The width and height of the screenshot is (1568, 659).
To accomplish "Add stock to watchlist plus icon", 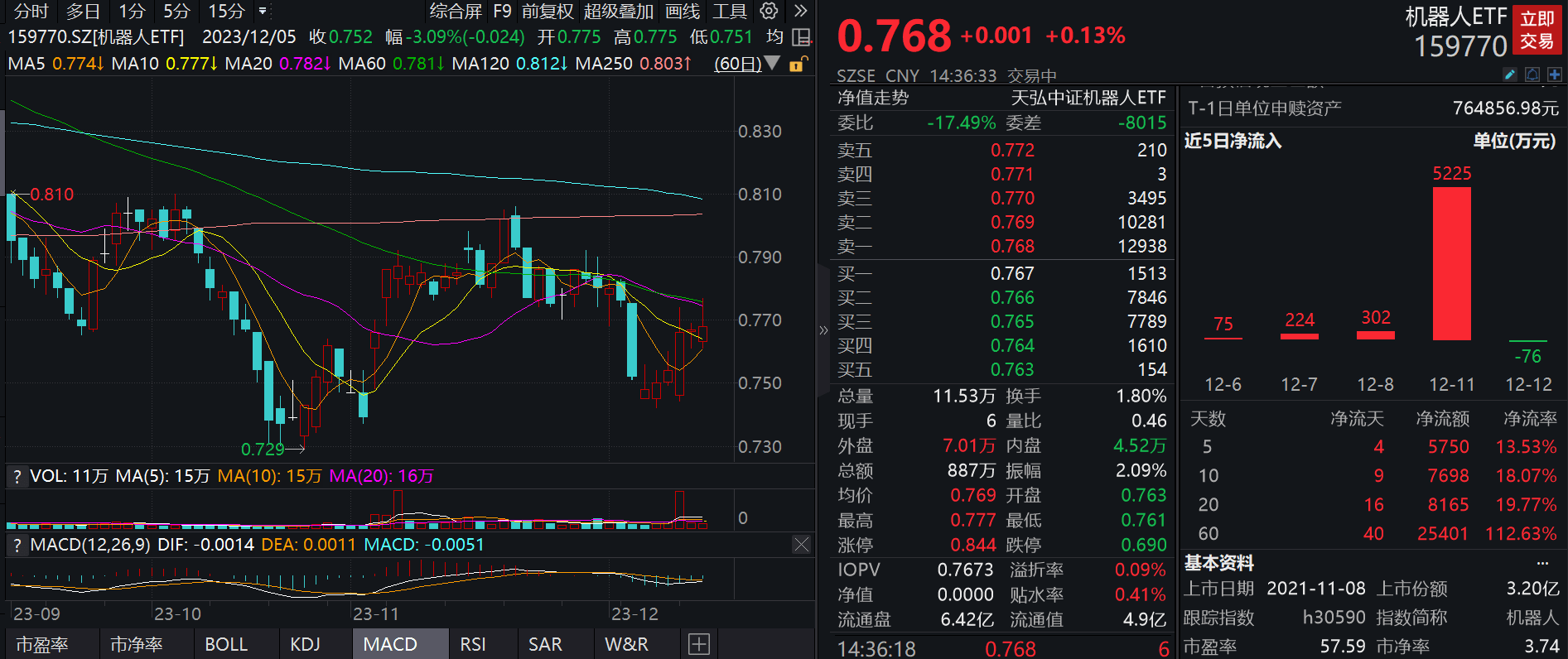I will point(1554,75).
